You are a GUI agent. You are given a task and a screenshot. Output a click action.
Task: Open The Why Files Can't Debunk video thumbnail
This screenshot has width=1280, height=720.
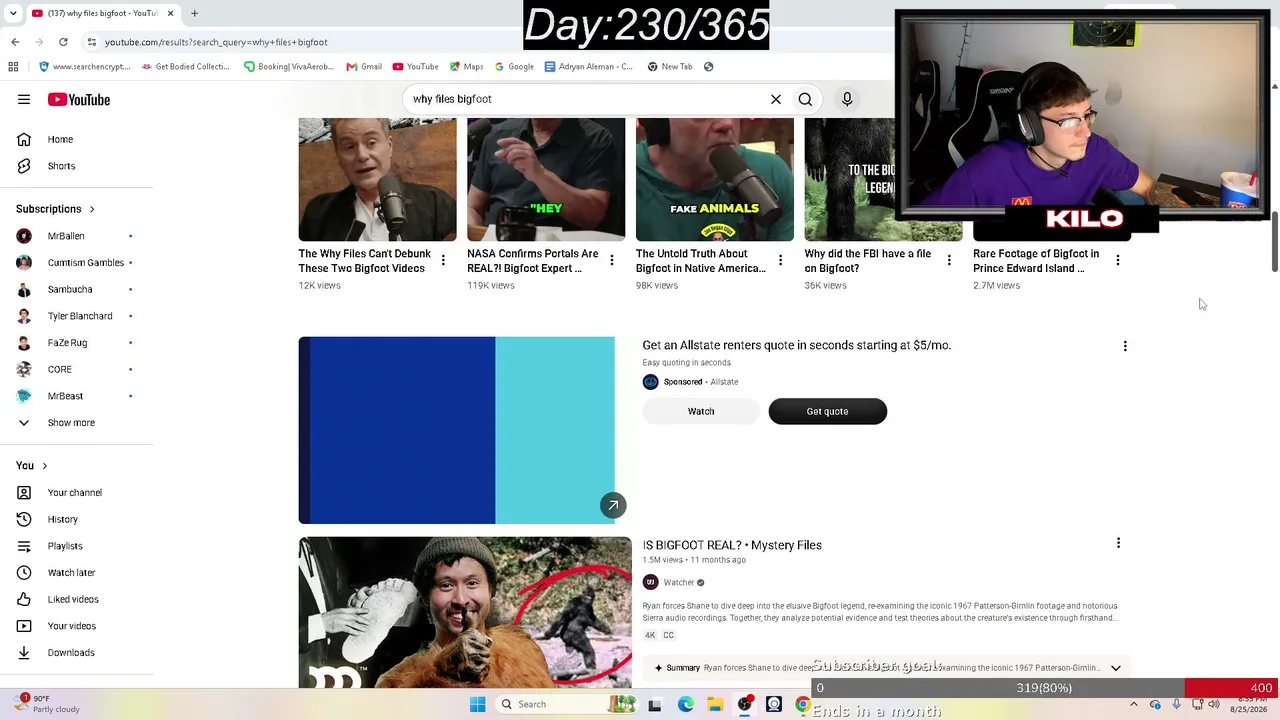coord(377,179)
